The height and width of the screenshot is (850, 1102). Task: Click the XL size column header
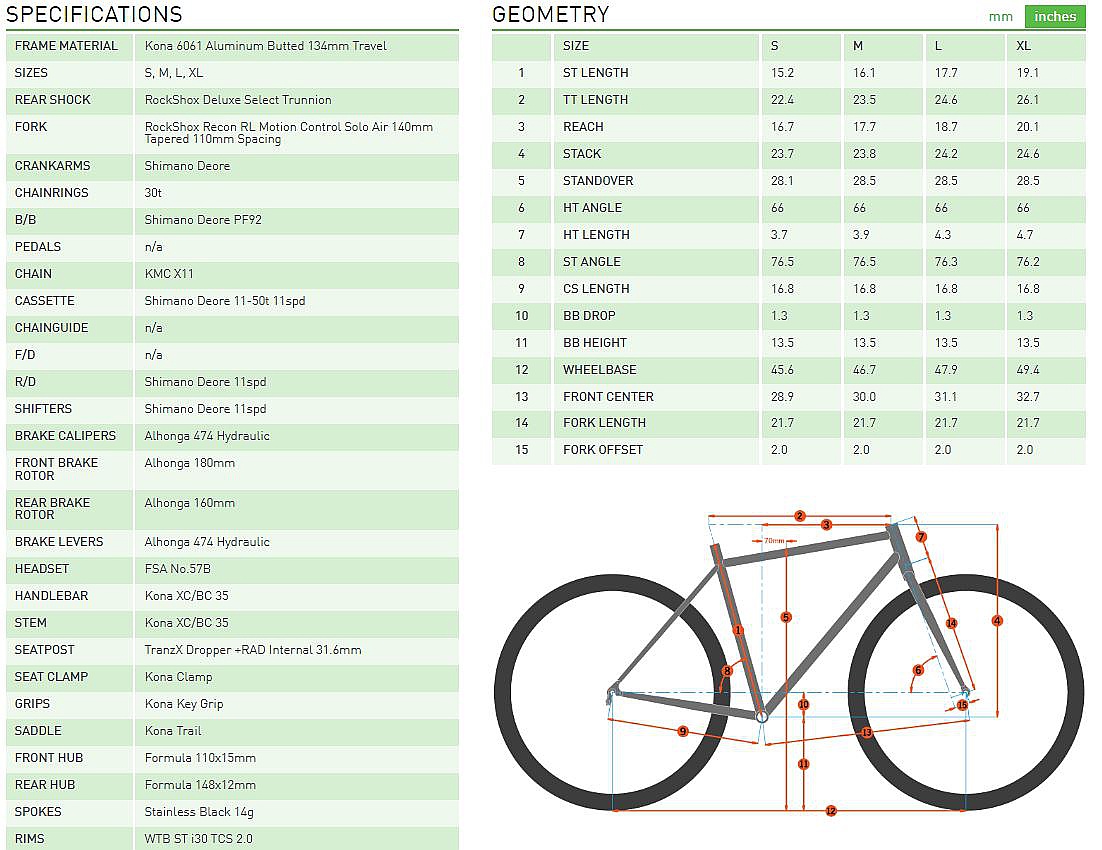click(1024, 46)
